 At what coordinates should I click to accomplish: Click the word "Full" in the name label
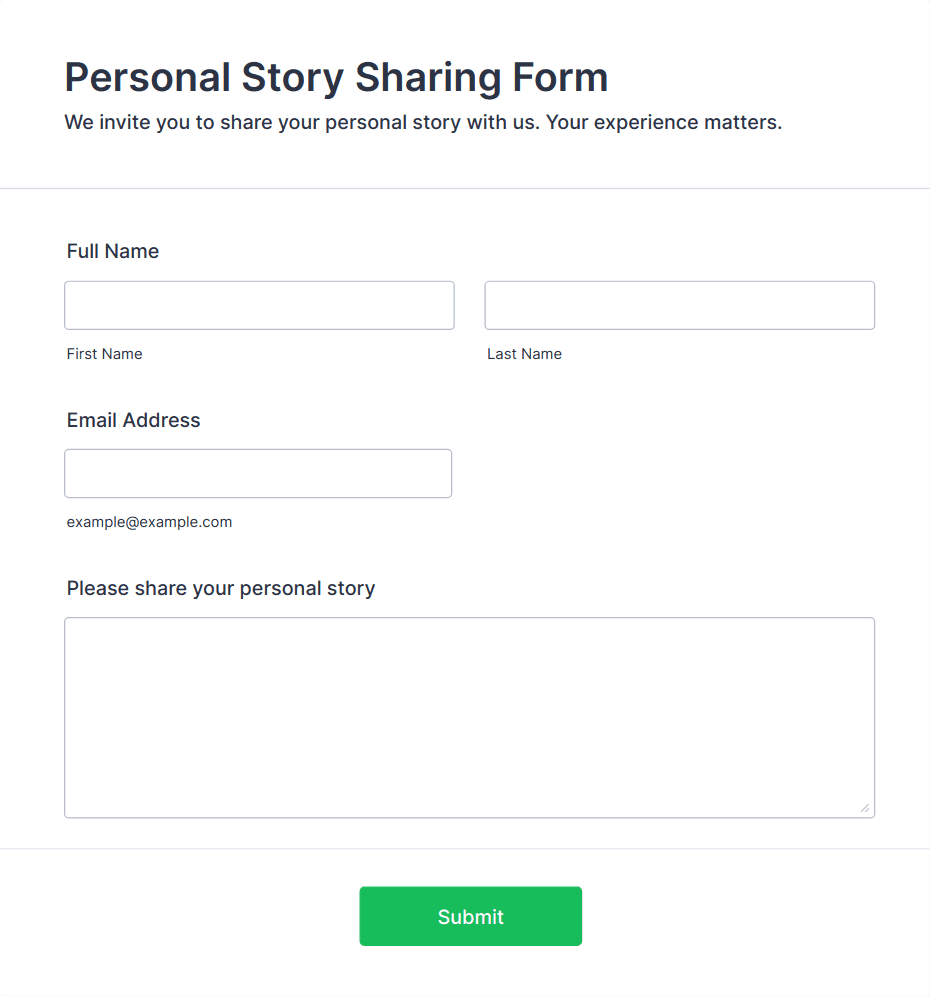point(83,251)
